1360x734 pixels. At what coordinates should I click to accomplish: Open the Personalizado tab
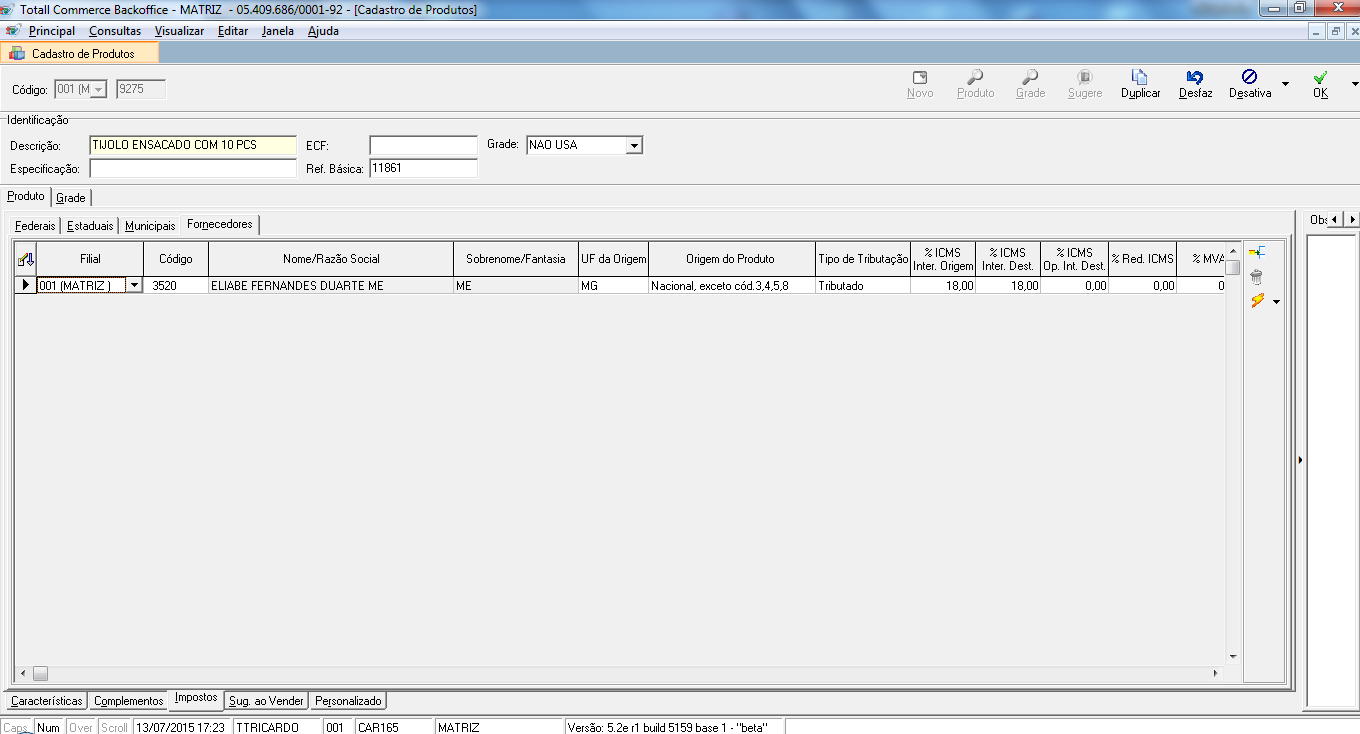(347, 701)
